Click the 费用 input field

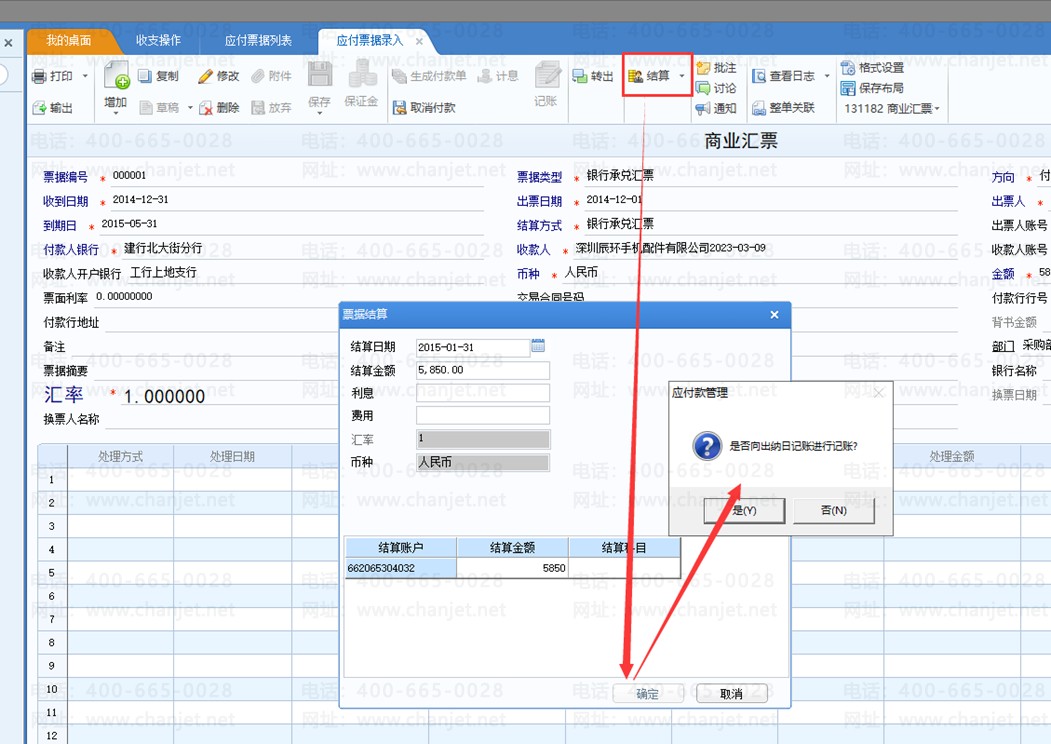point(483,416)
